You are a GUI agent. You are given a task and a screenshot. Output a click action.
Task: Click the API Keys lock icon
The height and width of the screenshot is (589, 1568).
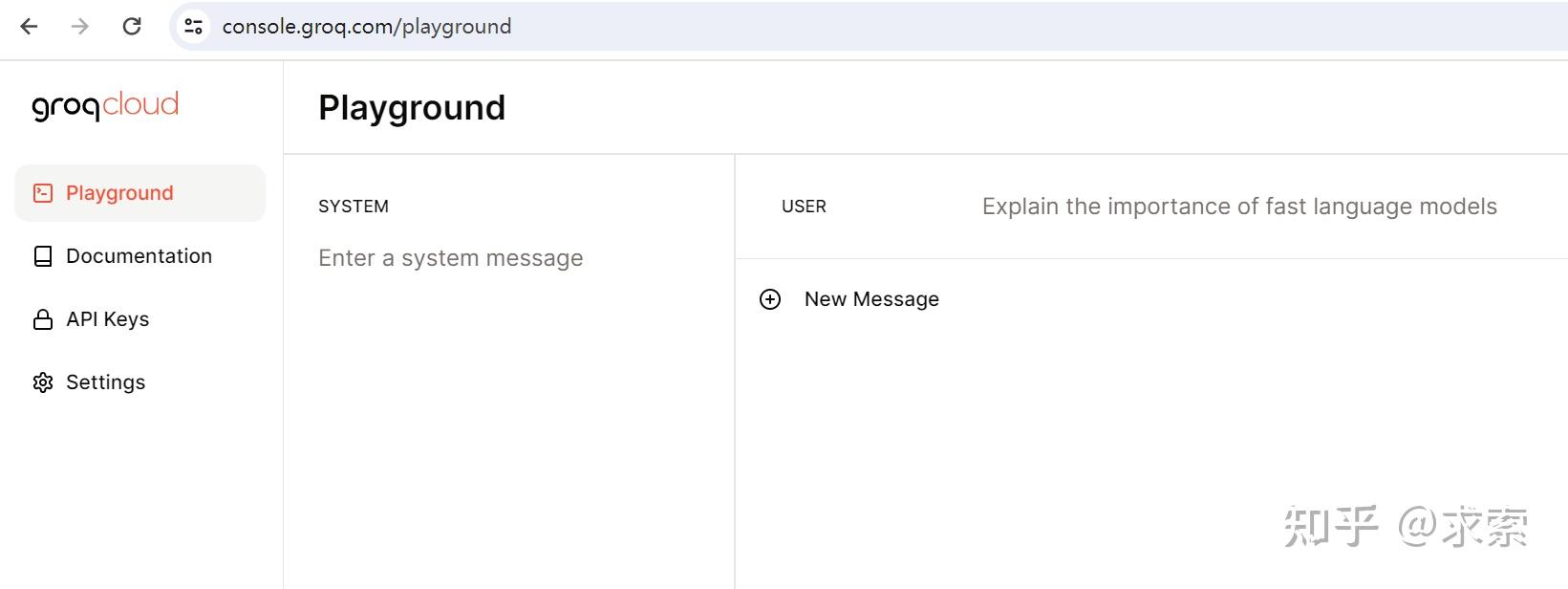(x=43, y=319)
